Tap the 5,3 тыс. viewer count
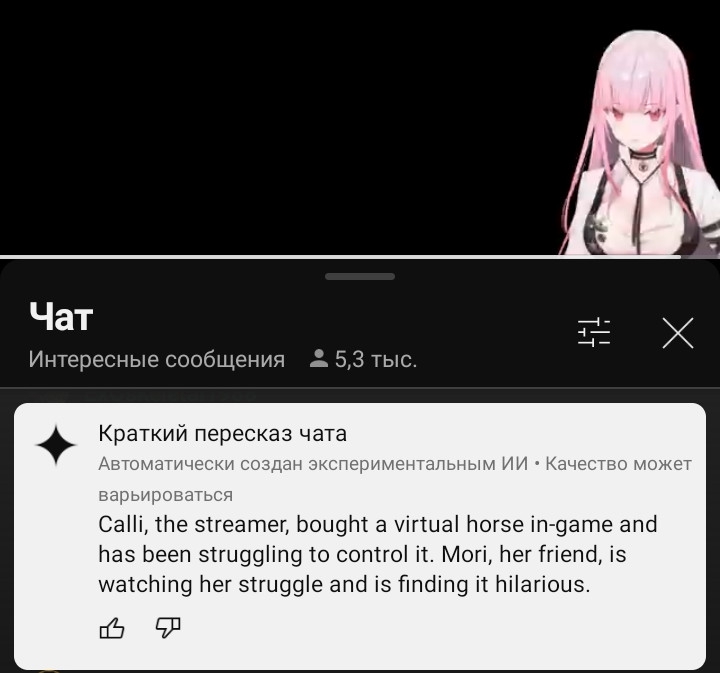 click(376, 359)
